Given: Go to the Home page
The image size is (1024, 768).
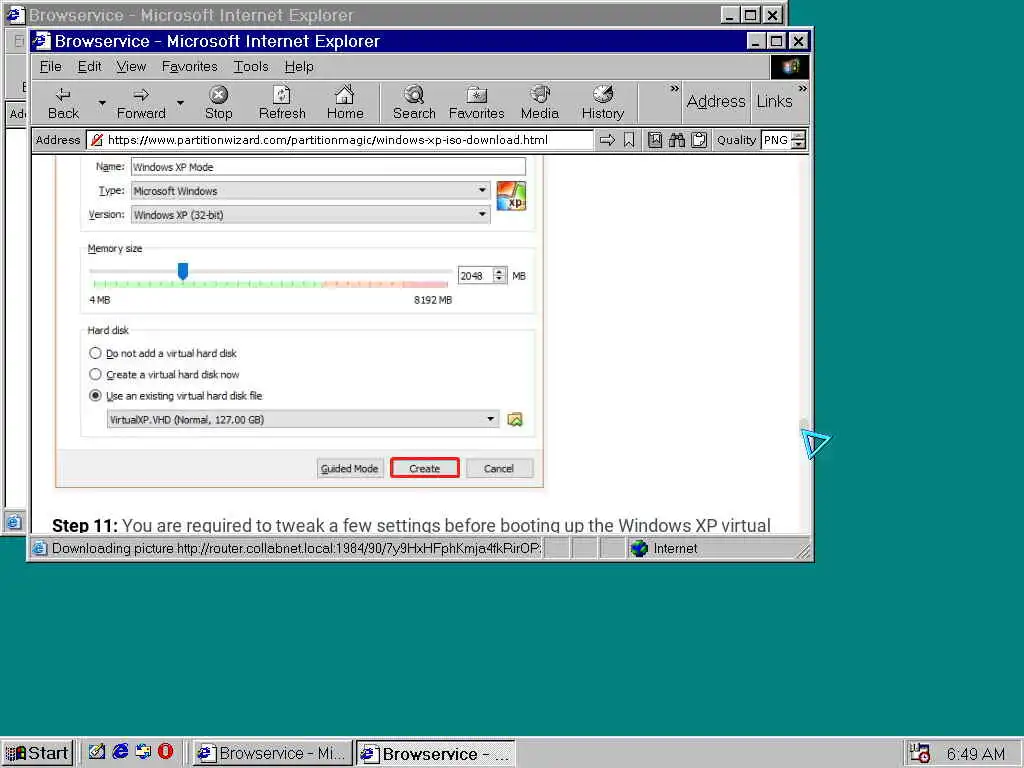Looking at the screenshot, I should [x=345, y=103].
